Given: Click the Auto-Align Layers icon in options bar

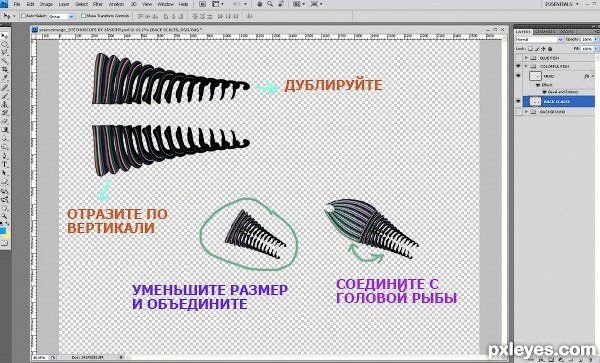Looking at the screenshot, I should [249, 16].
